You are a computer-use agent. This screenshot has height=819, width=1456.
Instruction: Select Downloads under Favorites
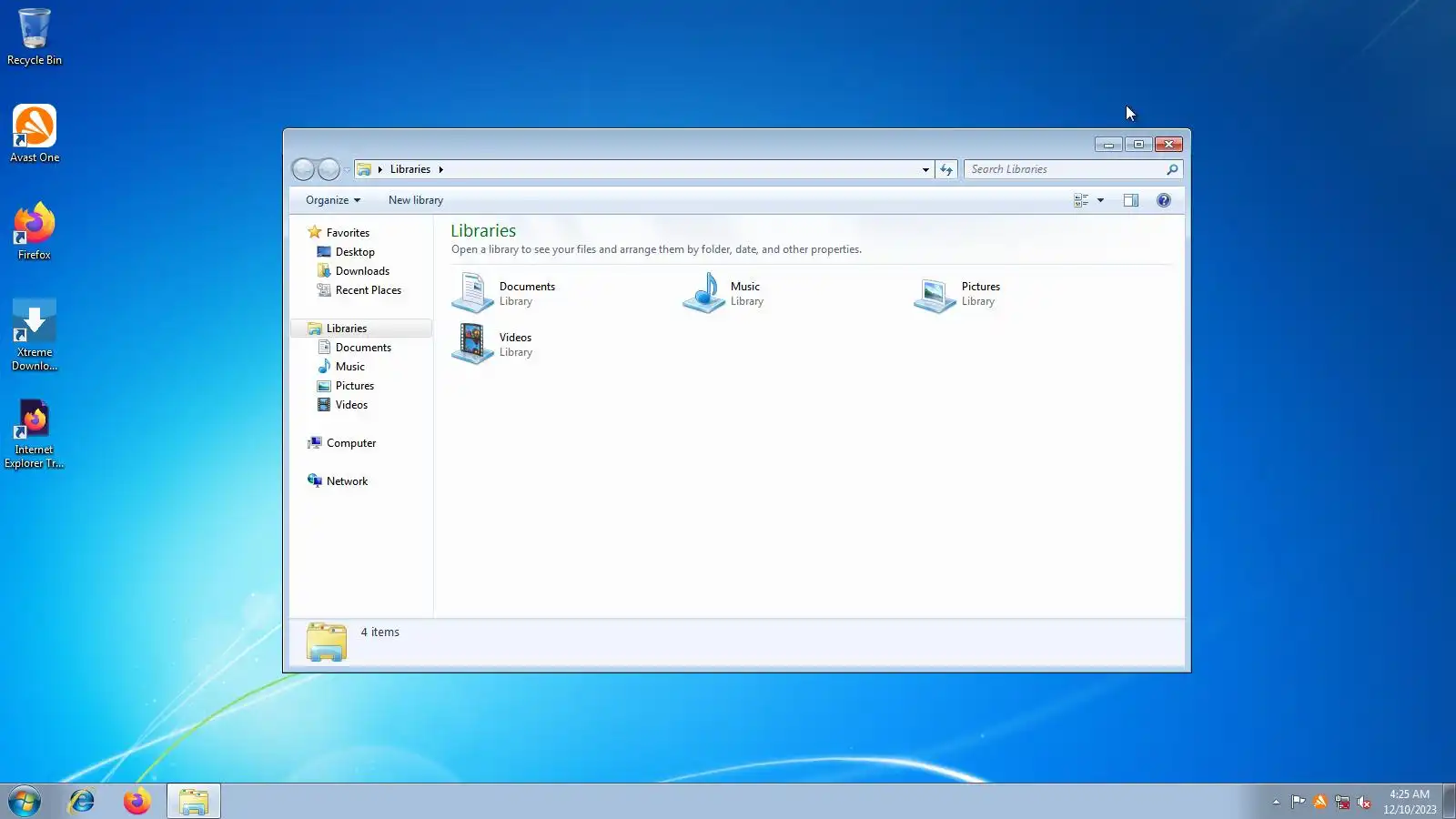pyautogui.click(x=362, y=271)
